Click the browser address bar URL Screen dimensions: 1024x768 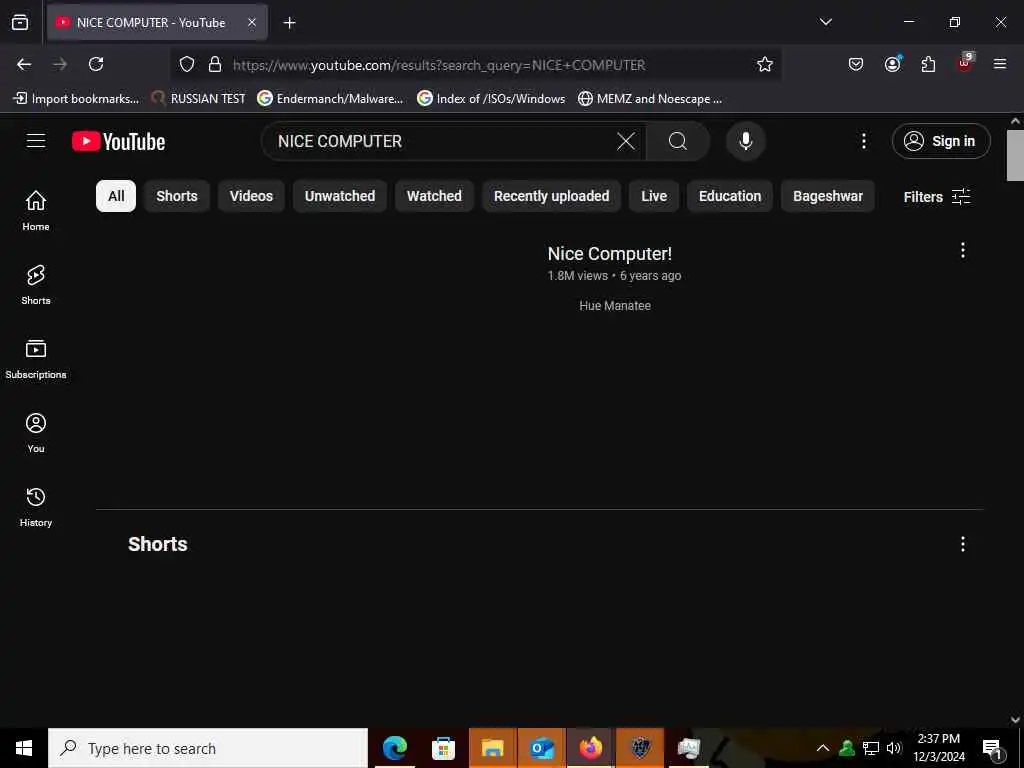coord(439,65)
